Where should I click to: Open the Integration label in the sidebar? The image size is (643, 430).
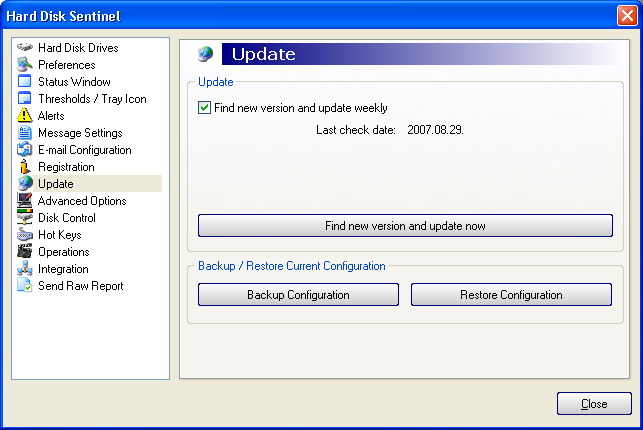63,269
